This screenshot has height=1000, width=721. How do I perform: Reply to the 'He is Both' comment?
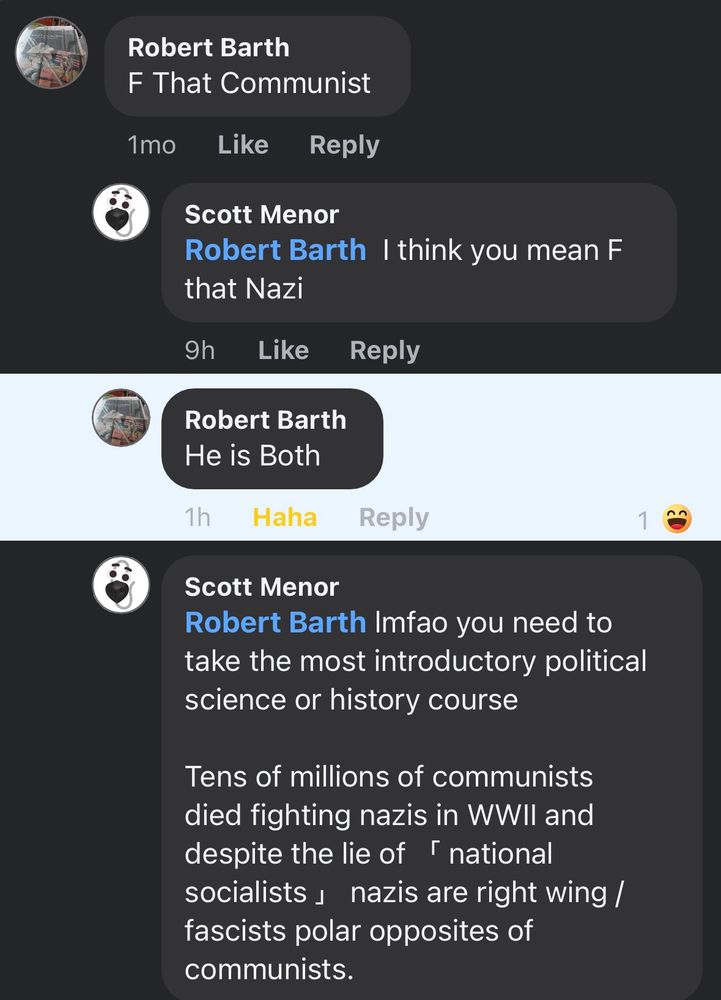(394, 517)
